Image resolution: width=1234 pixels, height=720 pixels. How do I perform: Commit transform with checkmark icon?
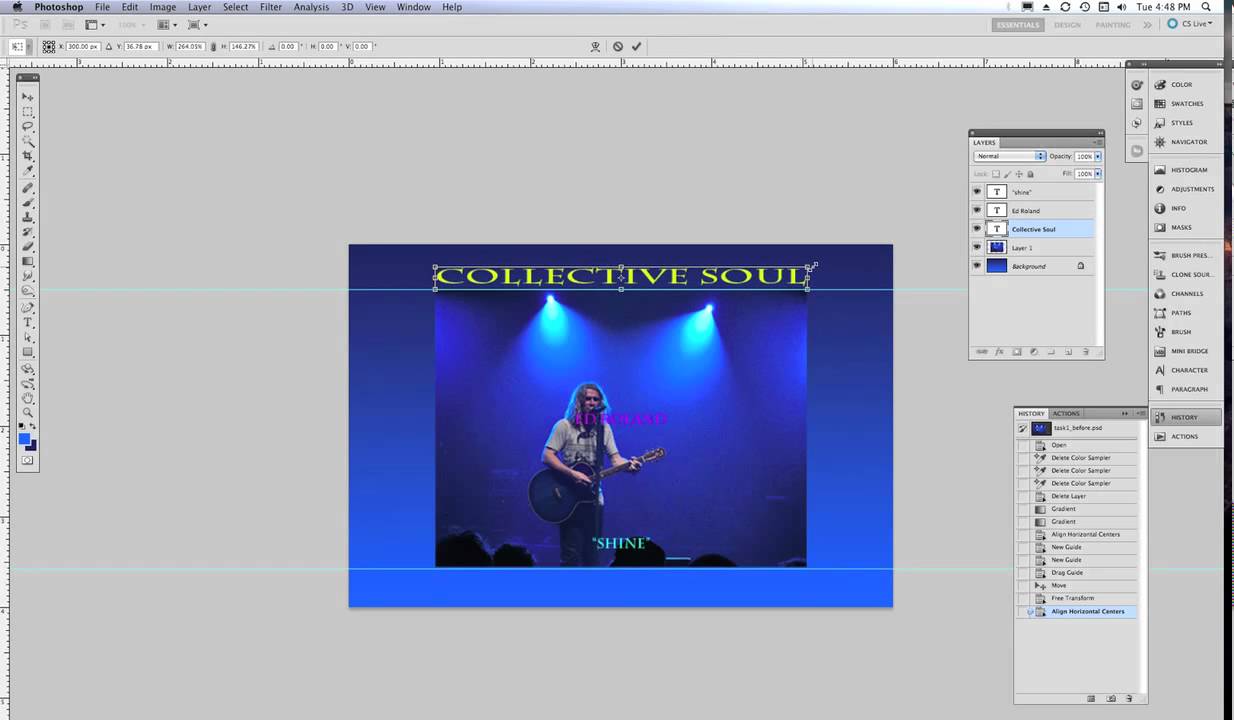click(x=636, y=46)
